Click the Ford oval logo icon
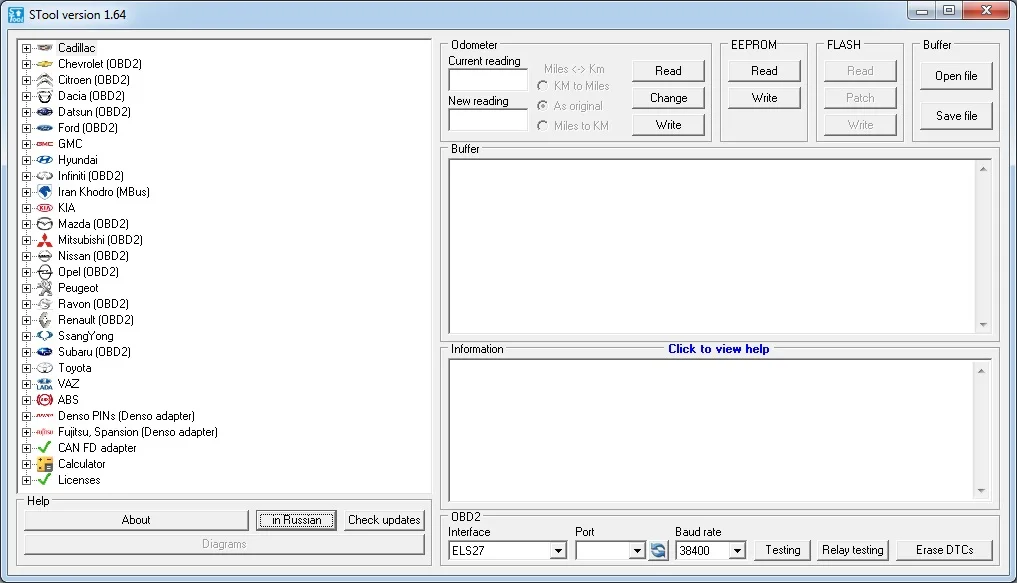Image resolution: width=1017 pixels, height=583 pixels. pos(44,128)
